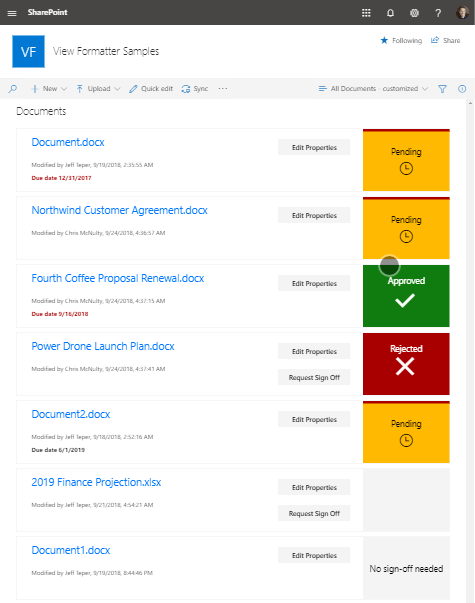Edit Properties for Power Drone Launch Plan
475x603 pixels.
pyautogui.click(x=314, y=351)
